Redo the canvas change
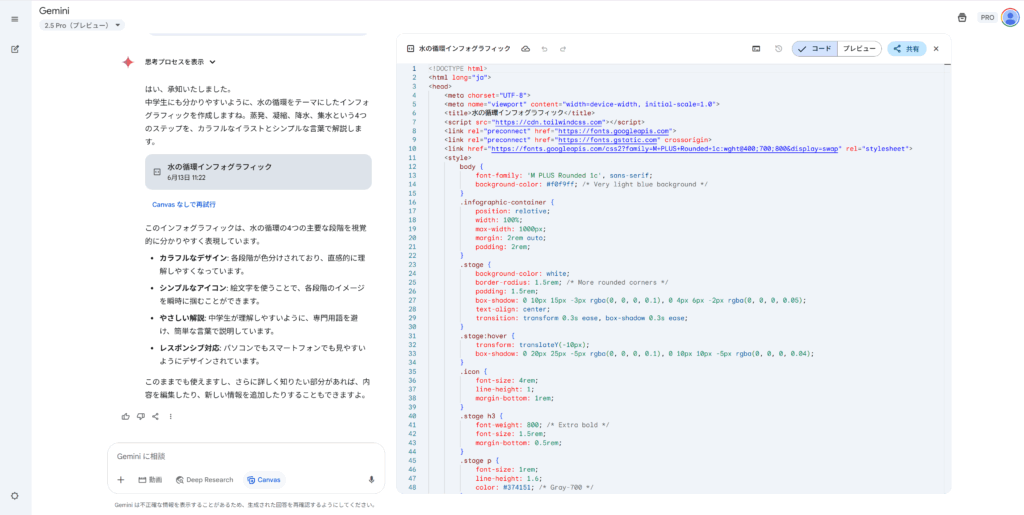The width and height of the screenshot is (1024, 515). (x=562, y=49)
